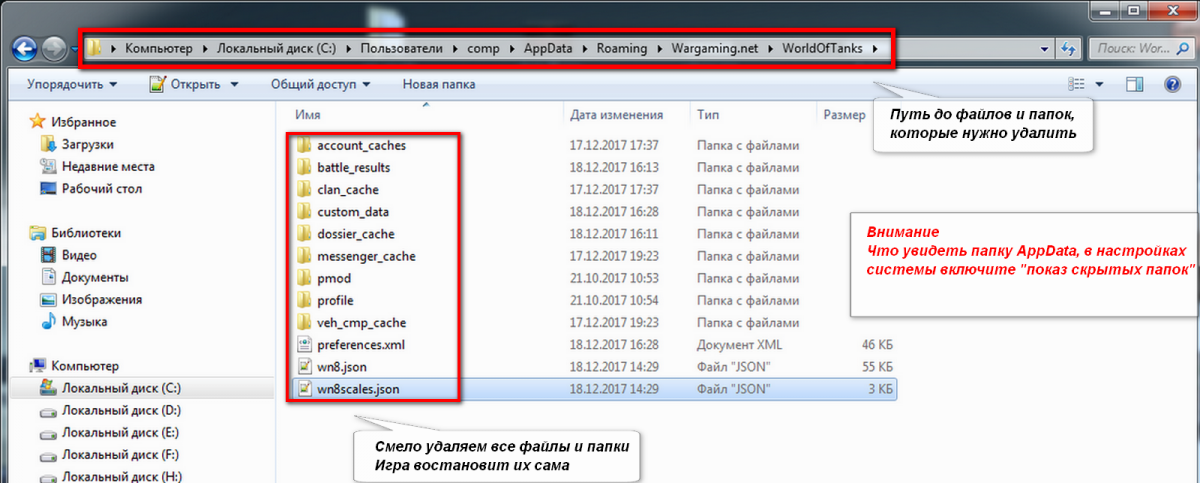Select the veh_cmp_cache folder icon
Screen dimensions: 1200x483
[305, 322]
